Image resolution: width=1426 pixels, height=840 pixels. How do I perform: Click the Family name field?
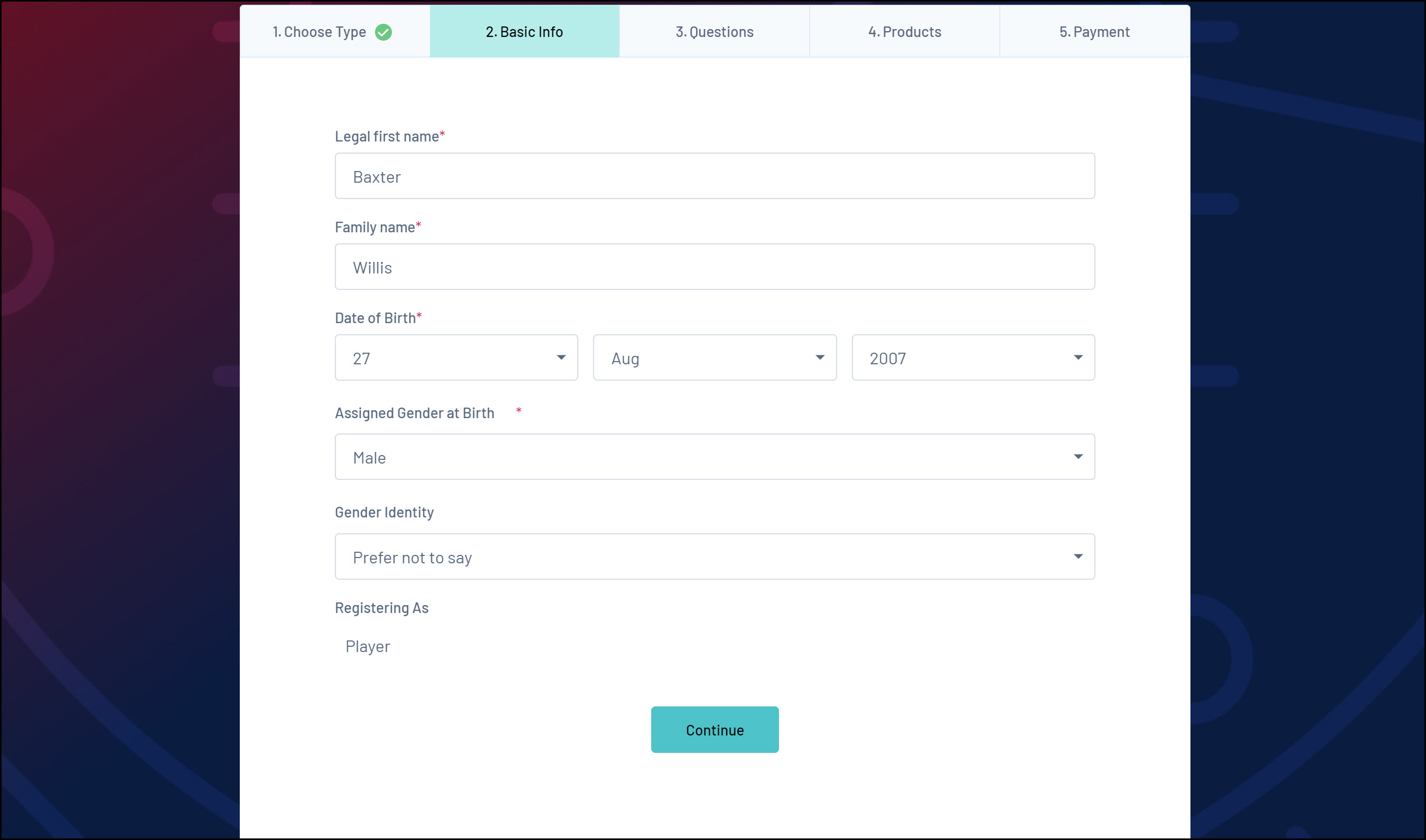click(715, 267)
